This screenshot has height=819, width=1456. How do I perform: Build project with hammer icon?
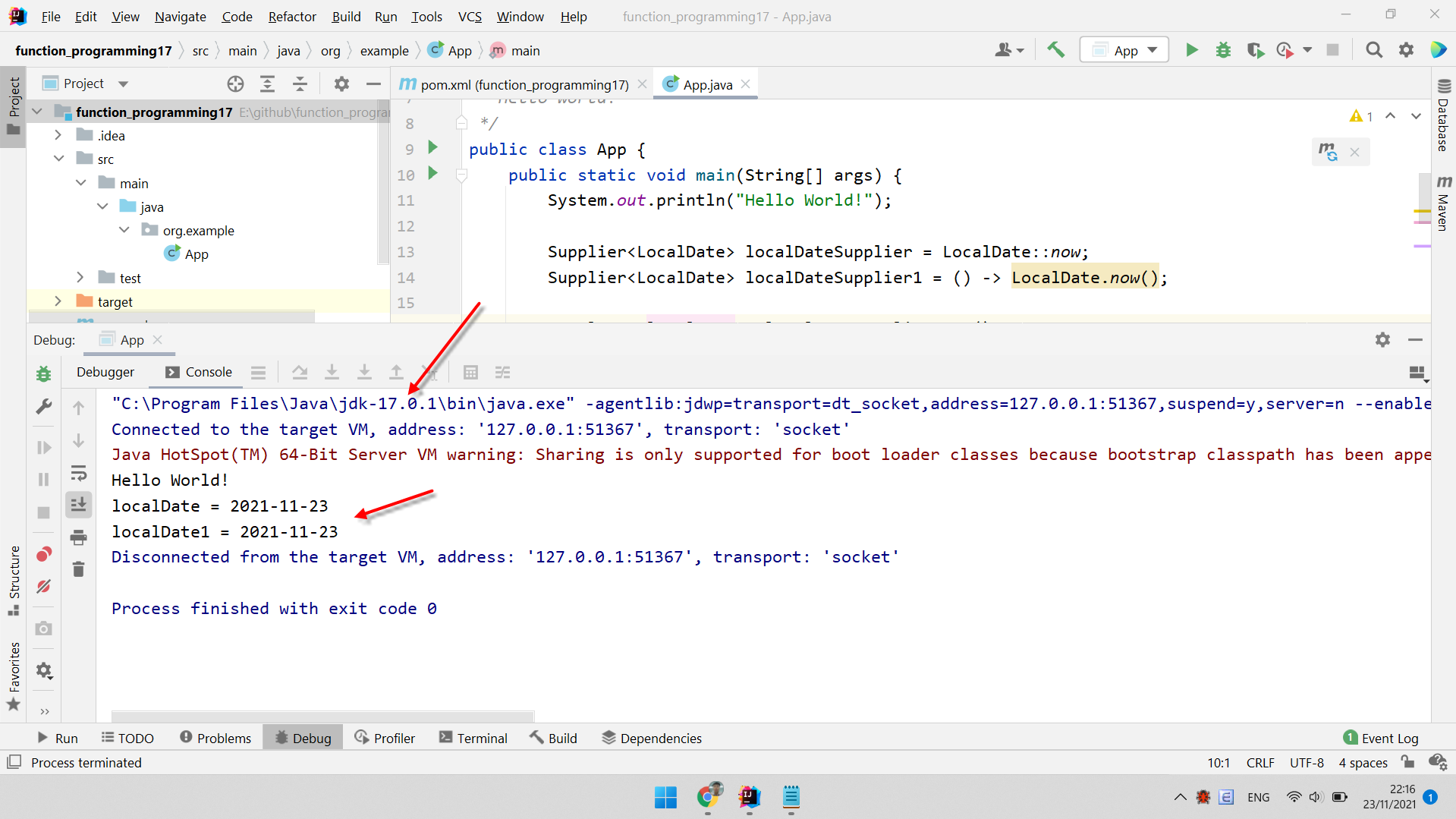[1055, 50]
